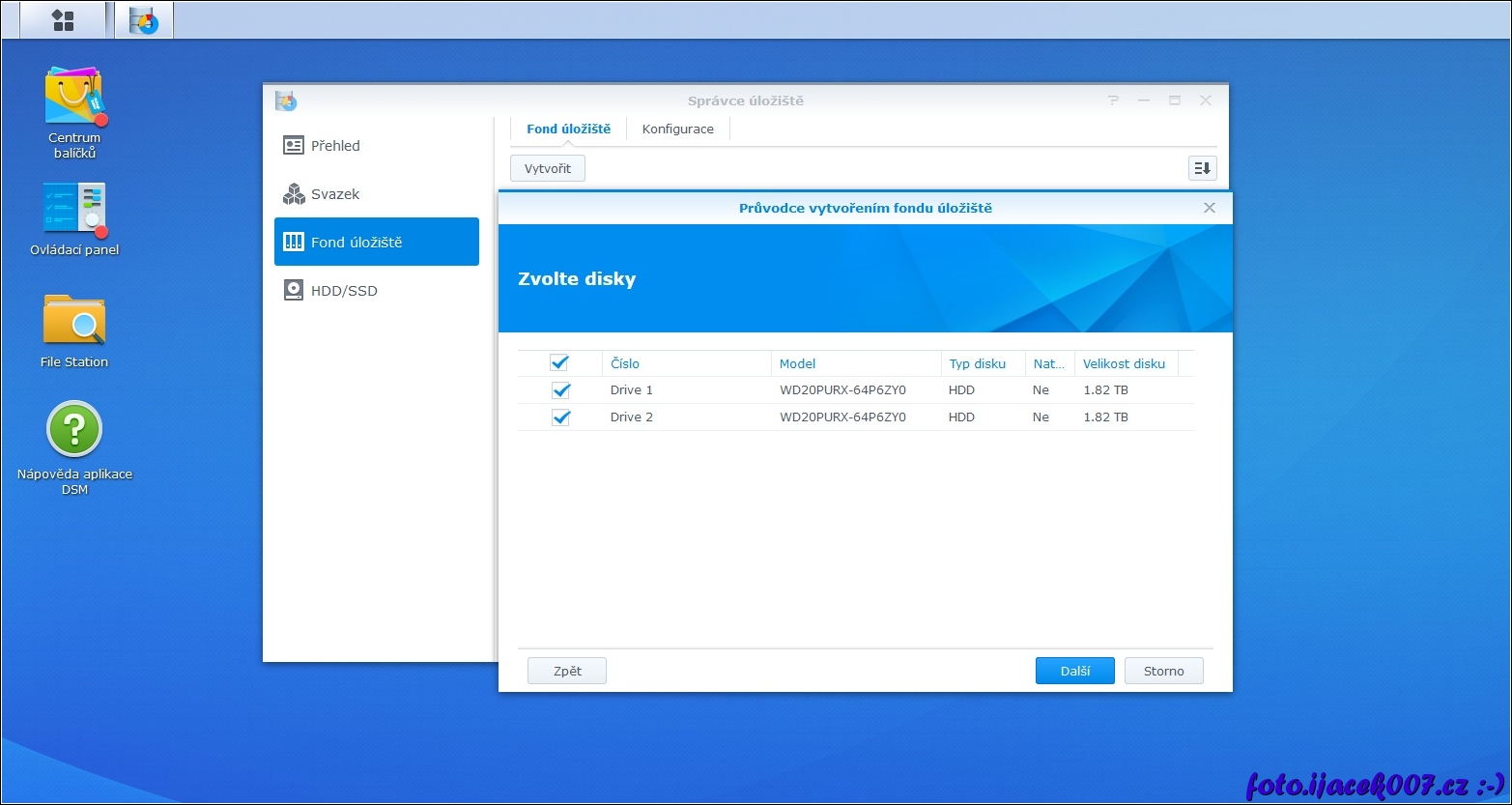Uncheck the Drive 1 checkbox
The image size is (1512, 805).
pyautogui.click(x=560, y=390)
